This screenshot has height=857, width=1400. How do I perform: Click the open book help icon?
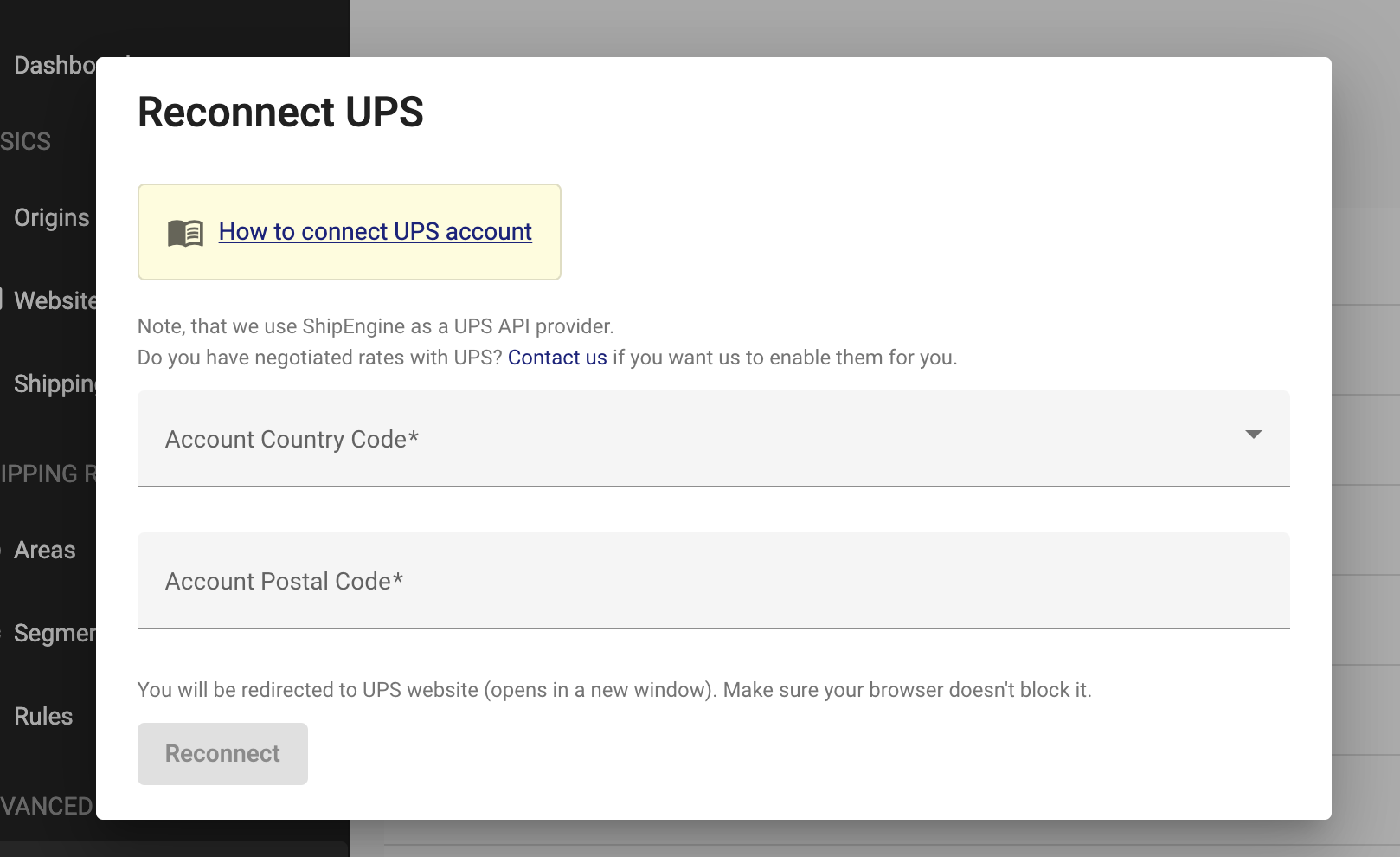pyautogui.click(x=185, y=233)
